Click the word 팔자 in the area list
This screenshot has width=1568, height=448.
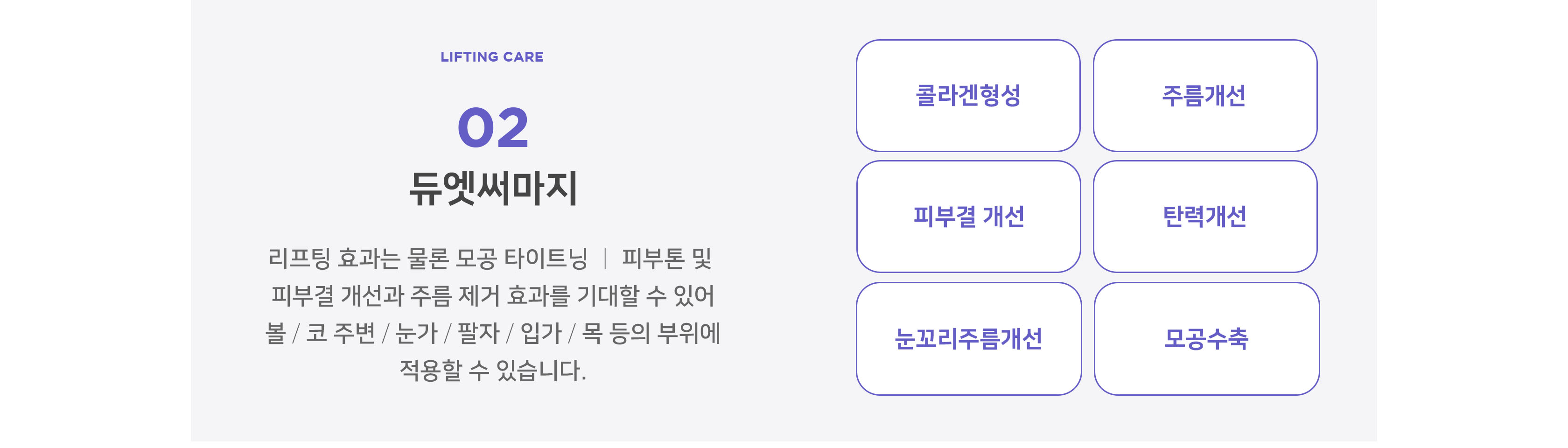pos(478,333)
